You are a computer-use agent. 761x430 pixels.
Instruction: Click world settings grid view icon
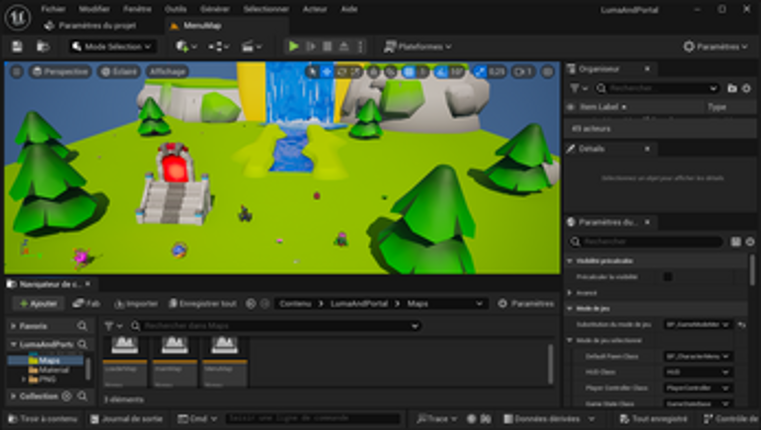736,242
